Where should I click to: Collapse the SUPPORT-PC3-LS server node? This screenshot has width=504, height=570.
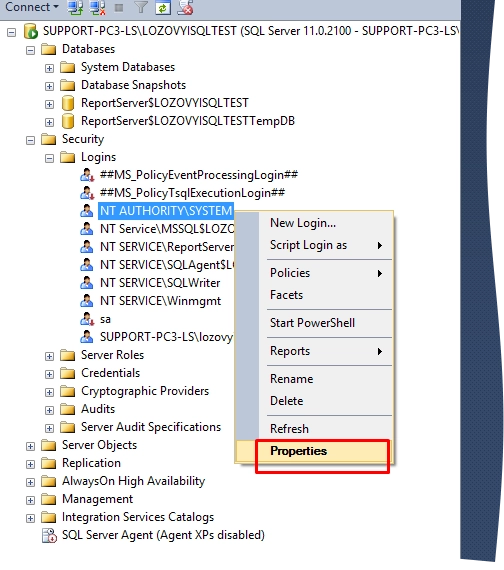[12, 32]
